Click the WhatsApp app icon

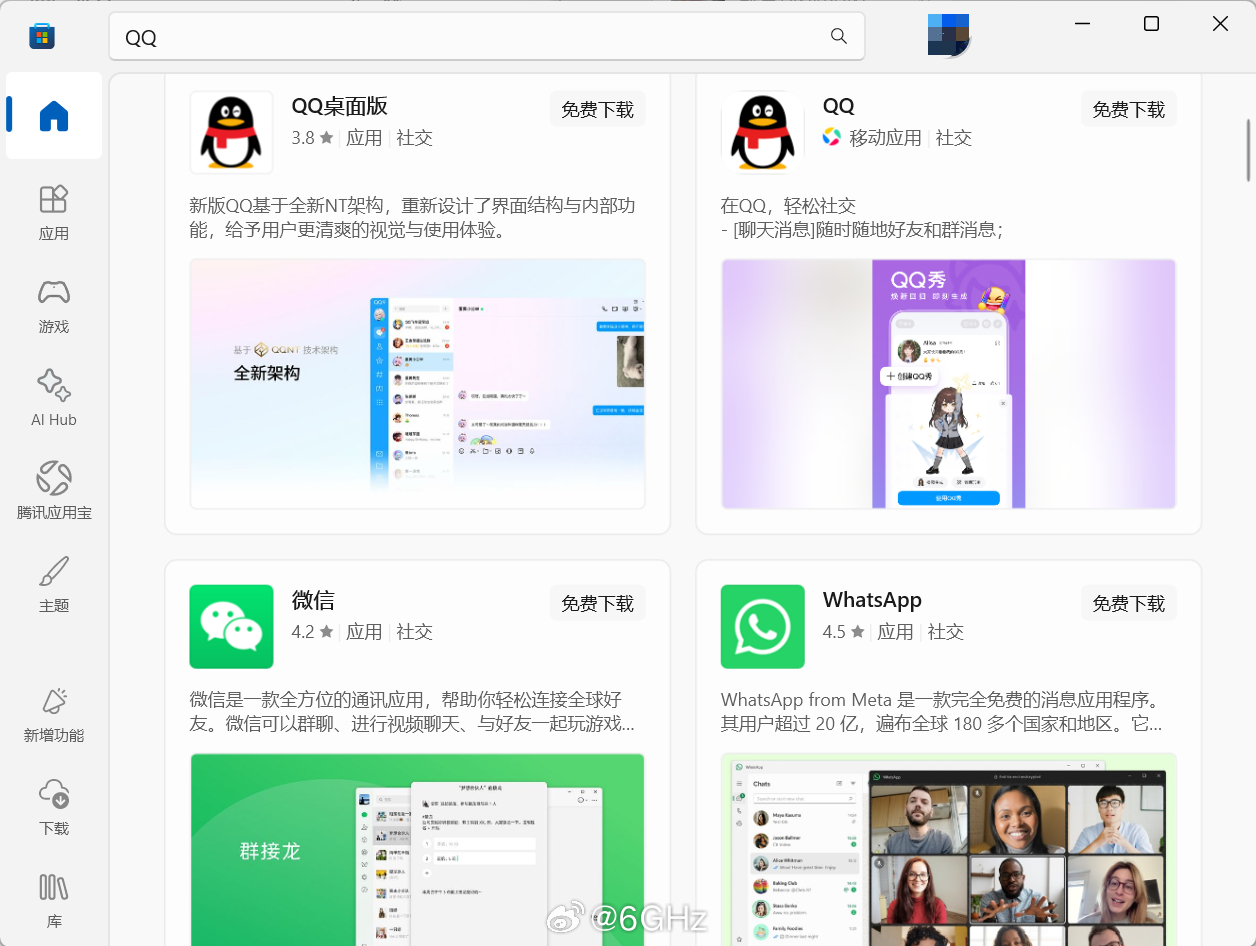[x=762, y=626]
